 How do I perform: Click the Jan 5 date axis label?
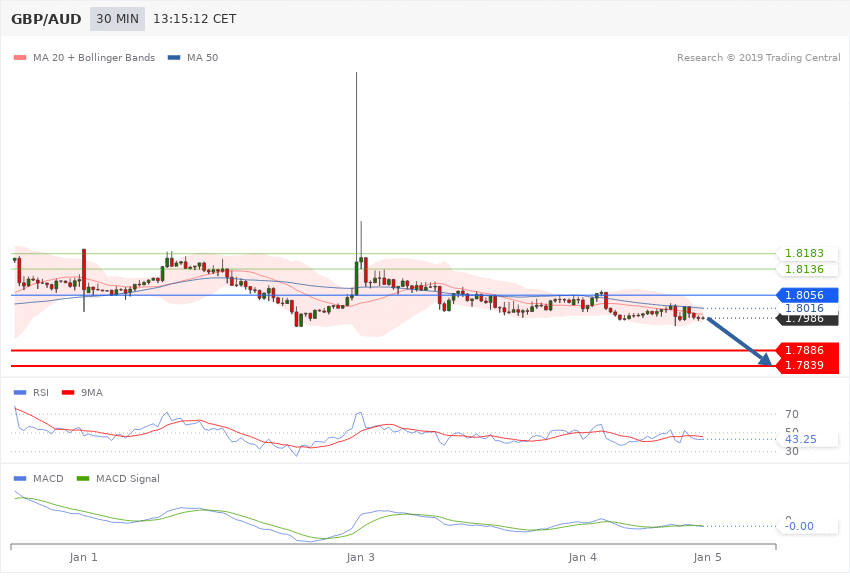coord(707,557)
